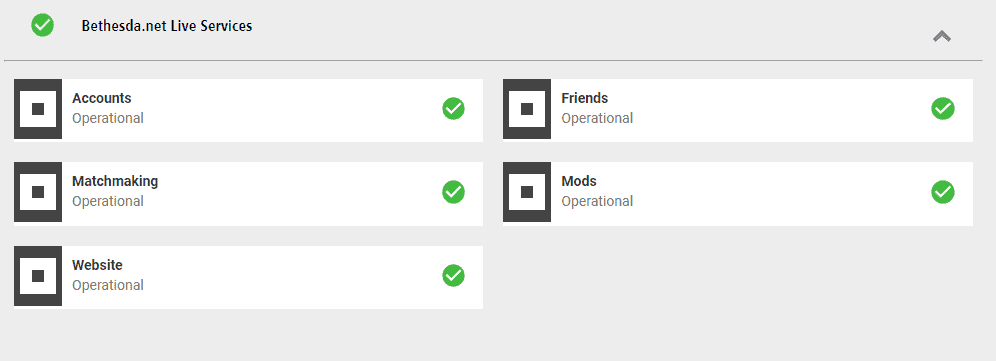Click the Accounts service square icon
Screen dimensions: 996x361
pyautogui.click(x=37, y=109)
